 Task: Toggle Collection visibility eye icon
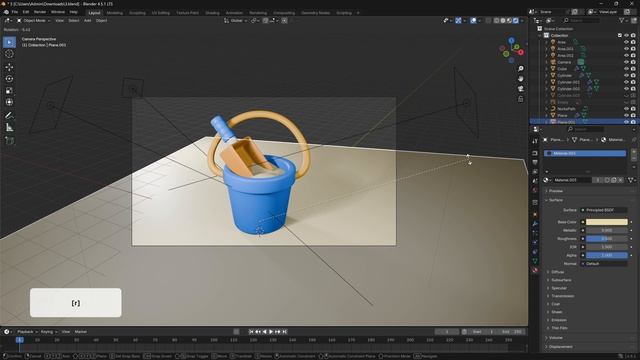coord(626,36)
